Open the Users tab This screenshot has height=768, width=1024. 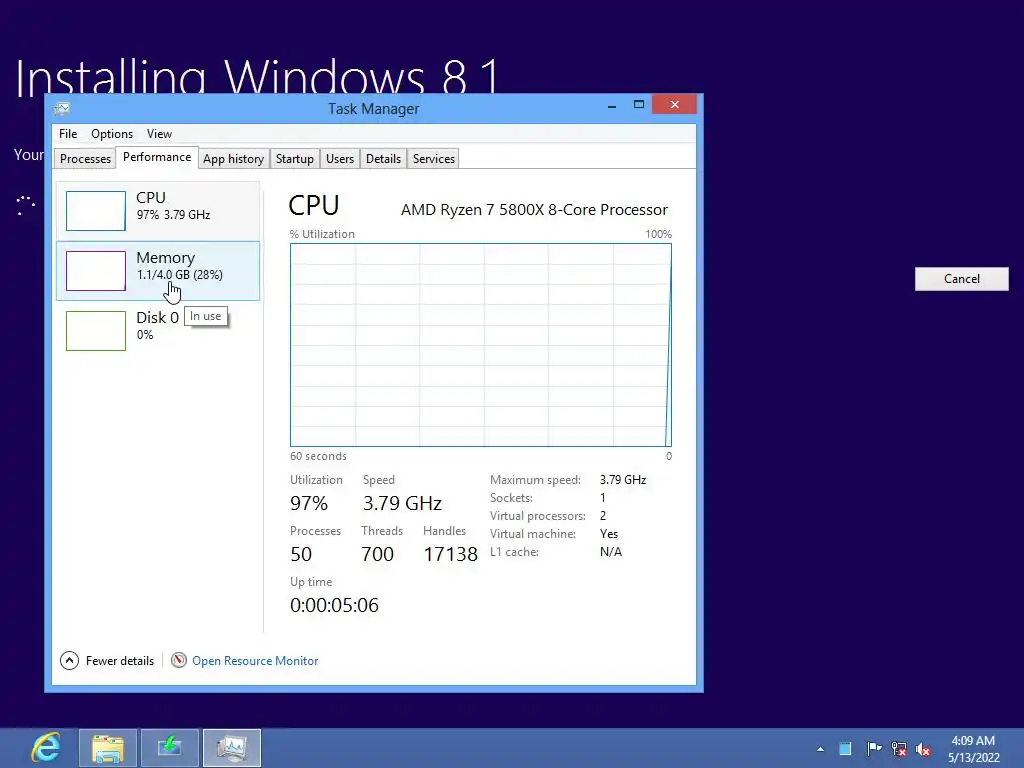point(340,159)
